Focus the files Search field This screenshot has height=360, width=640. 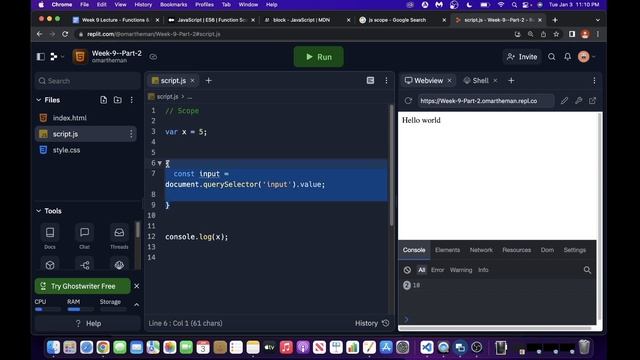pos(87,81)
